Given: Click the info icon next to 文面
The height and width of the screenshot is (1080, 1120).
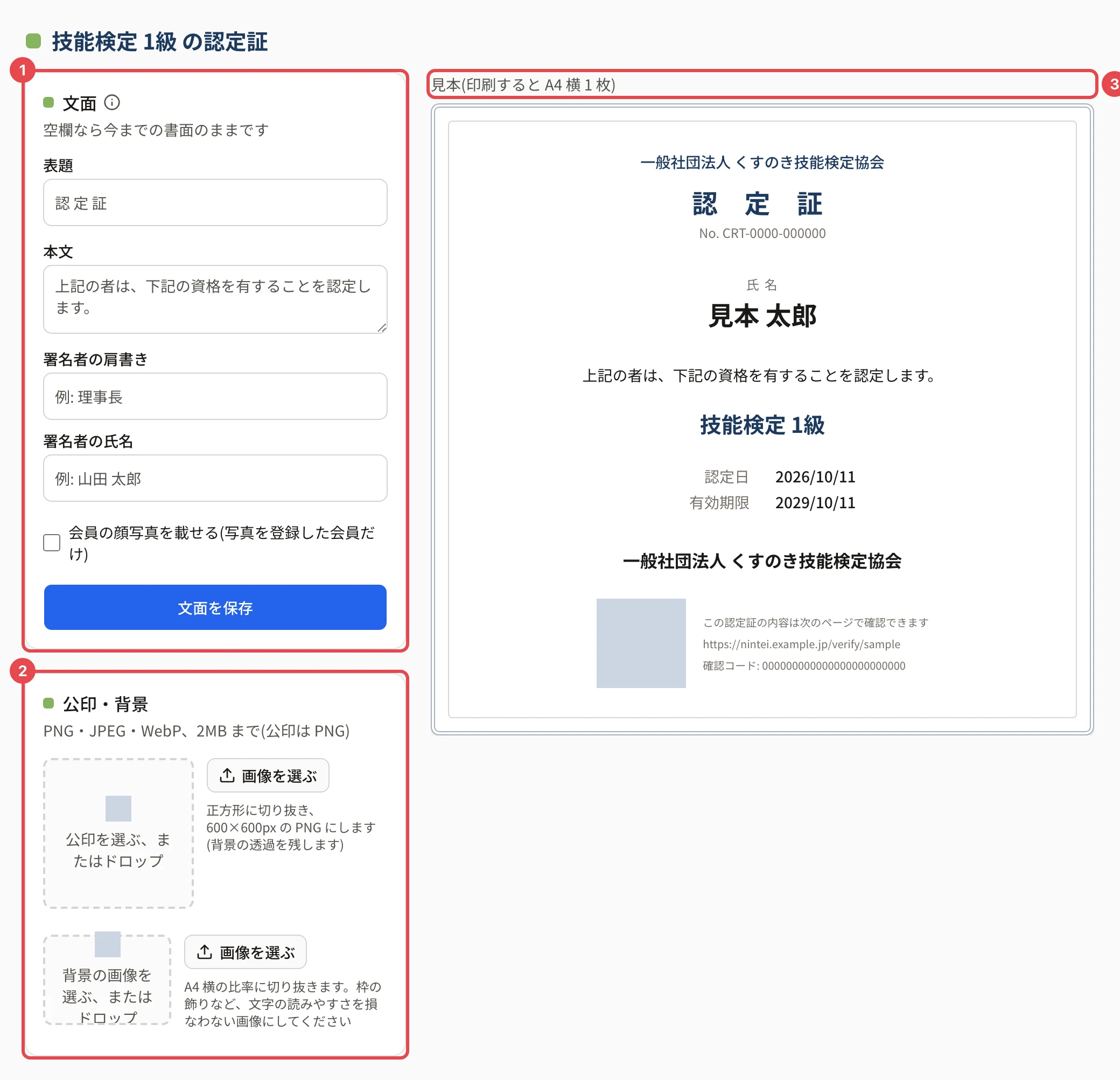Looking at the screenshot, I should tap(112, 102).
